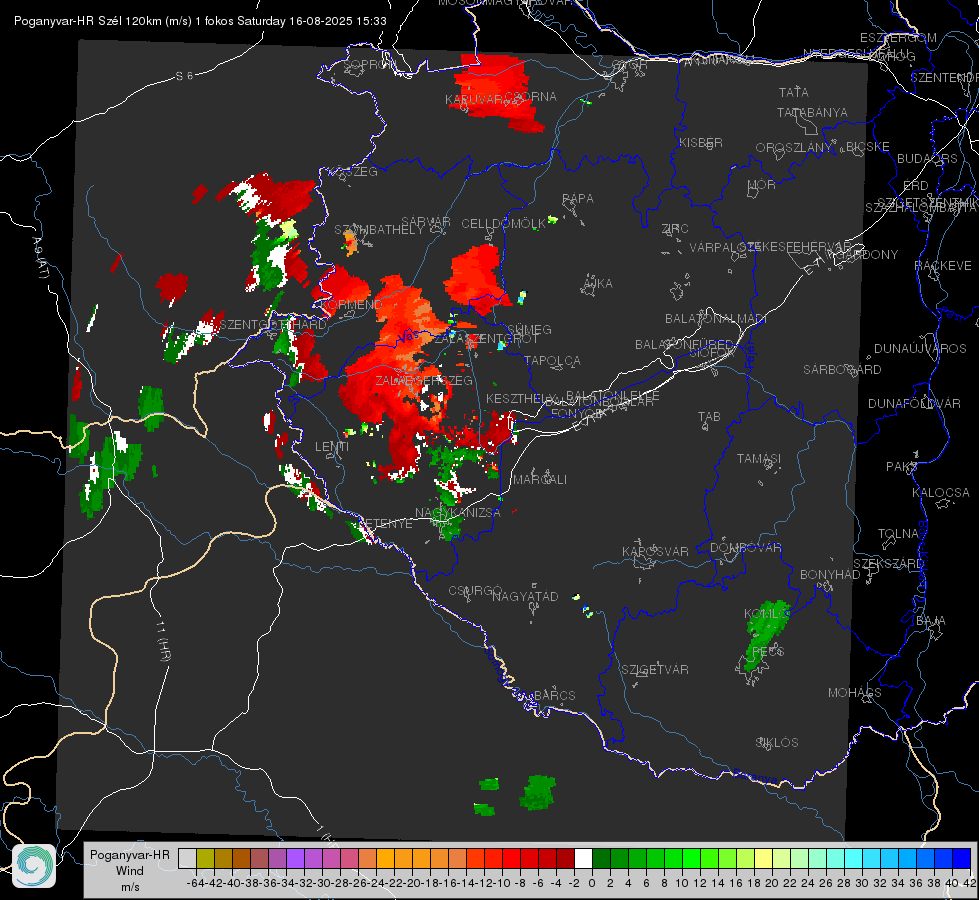The height and width of the screenshot is (900, 979).
Task: Click the CELLDOMOLK city label
Action: click(x=504, y=224)
